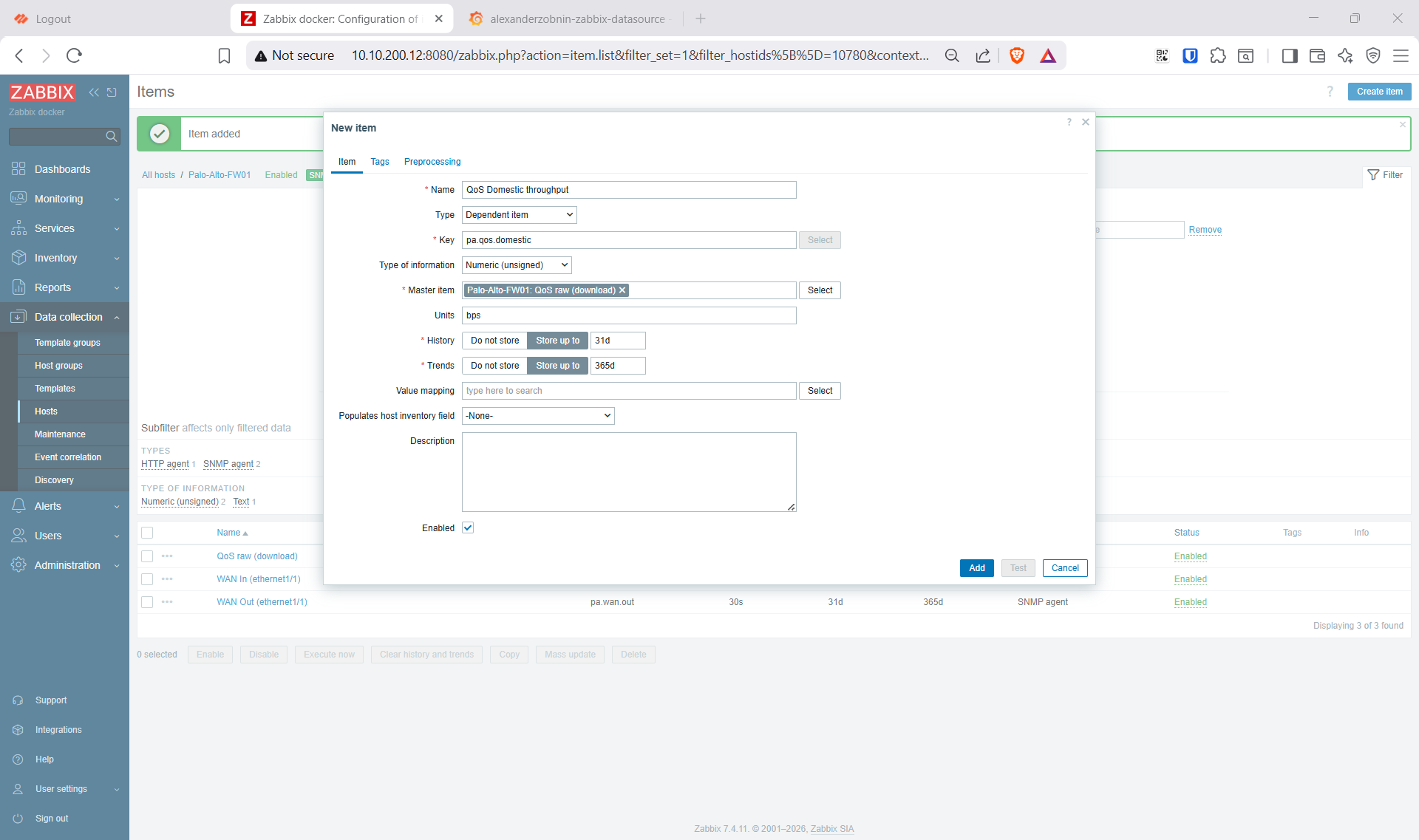This screenshot has width=1419, height=840.
Task: Open the Hosts submenu item
Action: point(73,412)
